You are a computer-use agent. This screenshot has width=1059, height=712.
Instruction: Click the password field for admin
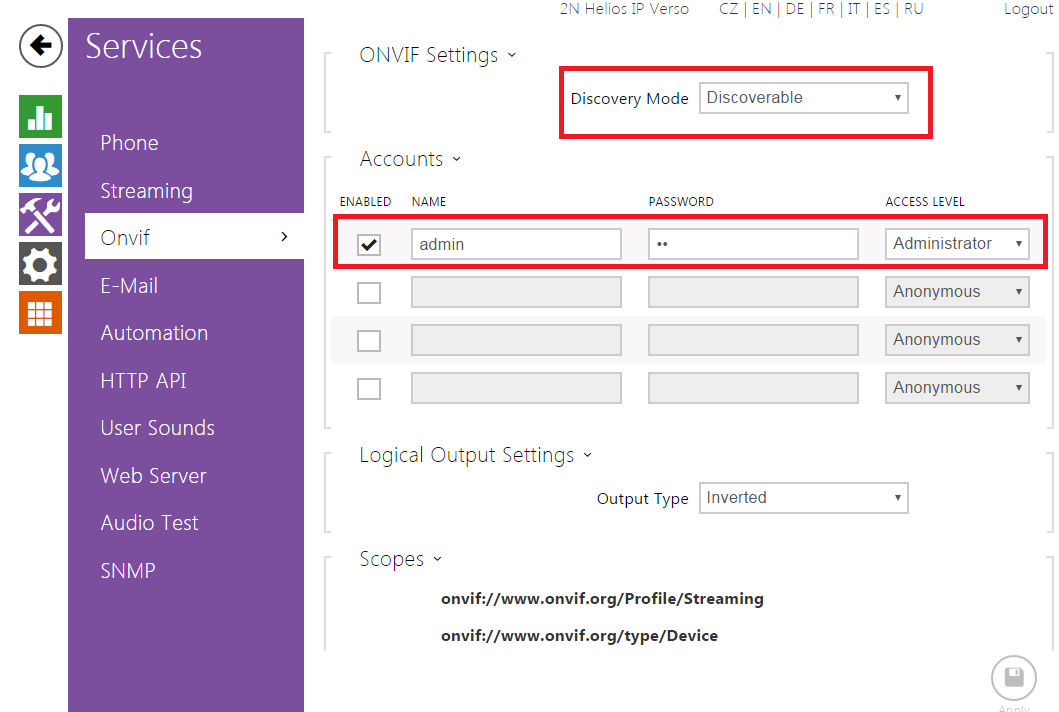point(752,244)
